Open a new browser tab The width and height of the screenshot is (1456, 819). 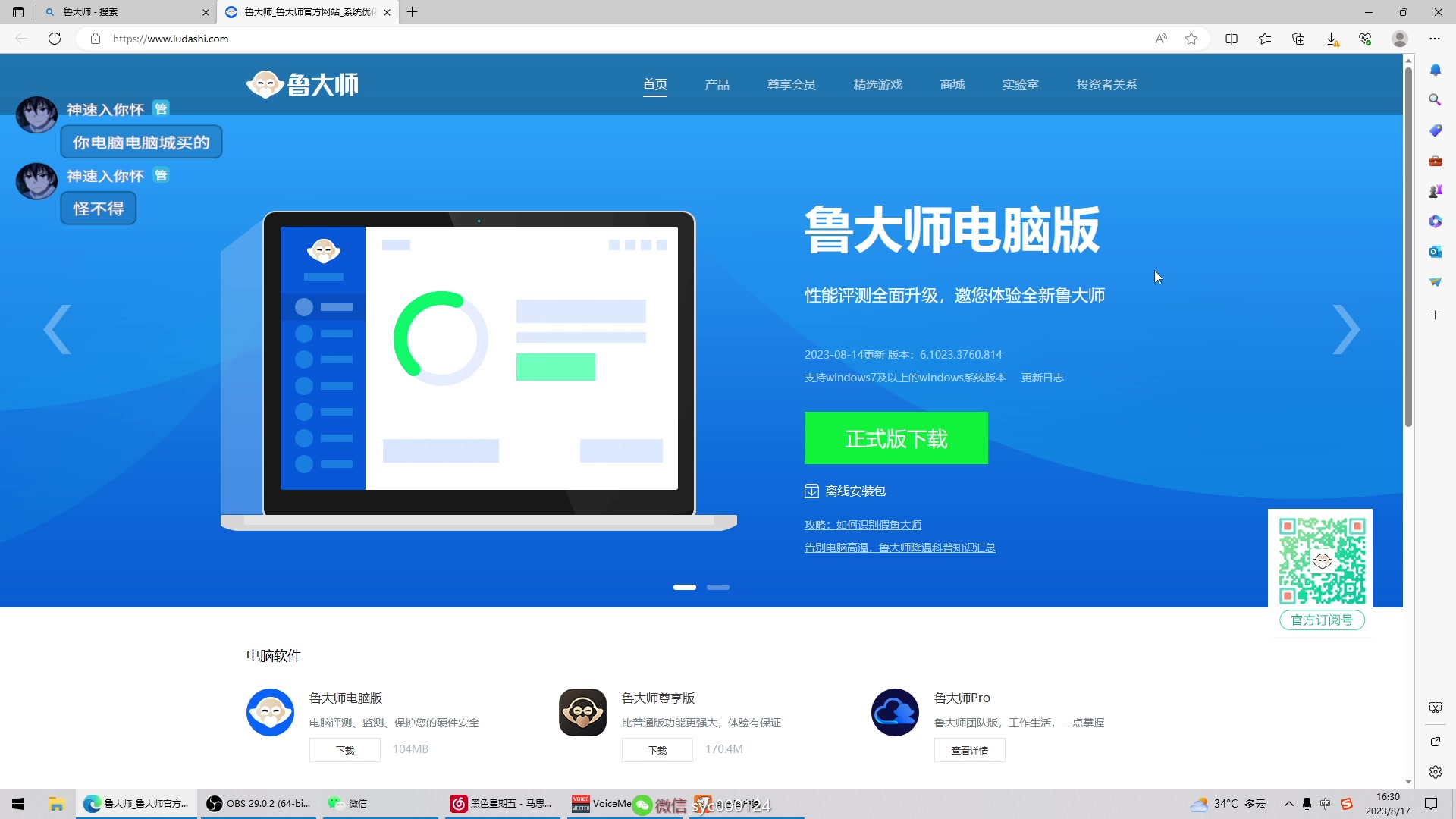coord(412,12)
